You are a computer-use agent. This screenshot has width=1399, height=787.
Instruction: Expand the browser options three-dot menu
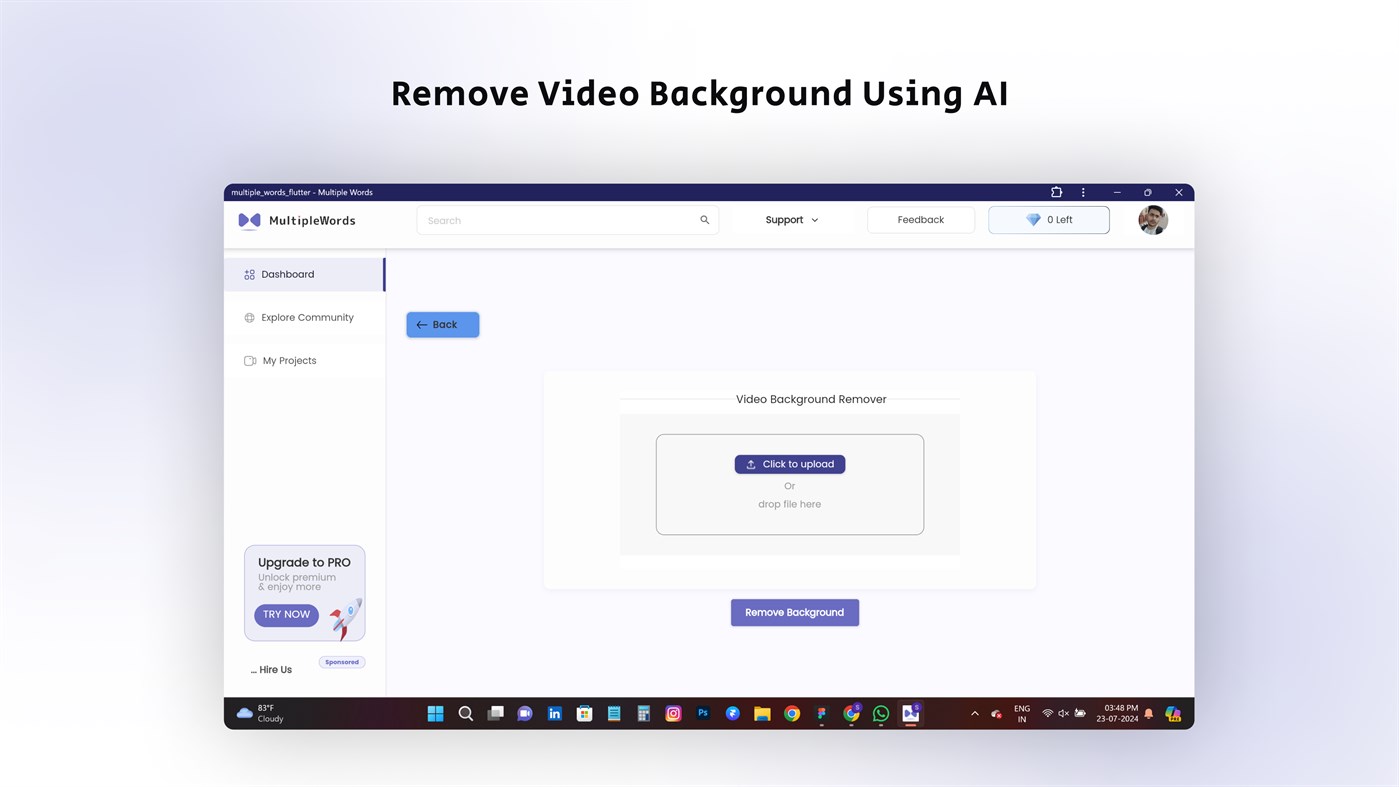1082,191
